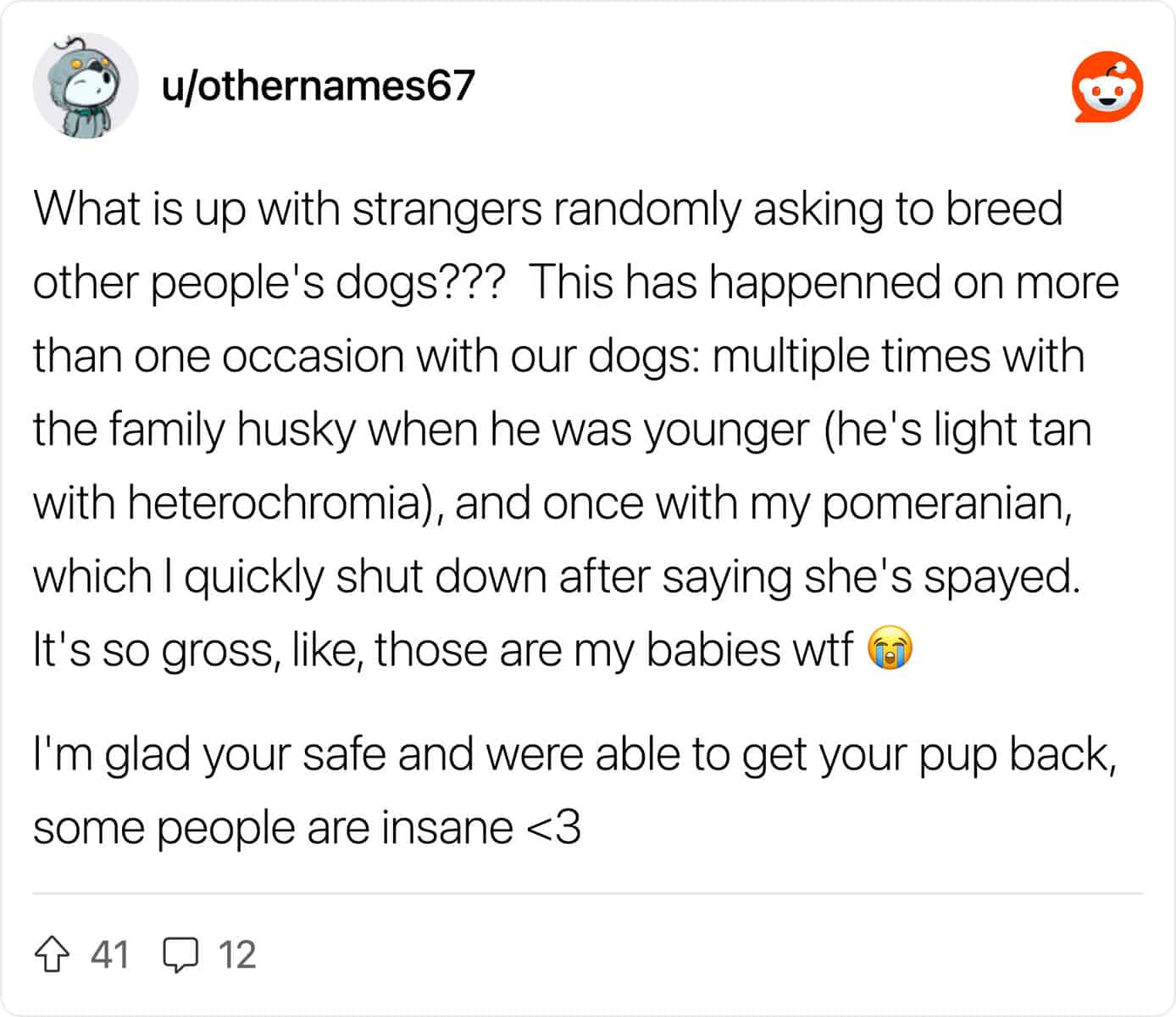Screen dimensions: 1176x1017
Task: Click the "<3" heart text
Action: 553,828
